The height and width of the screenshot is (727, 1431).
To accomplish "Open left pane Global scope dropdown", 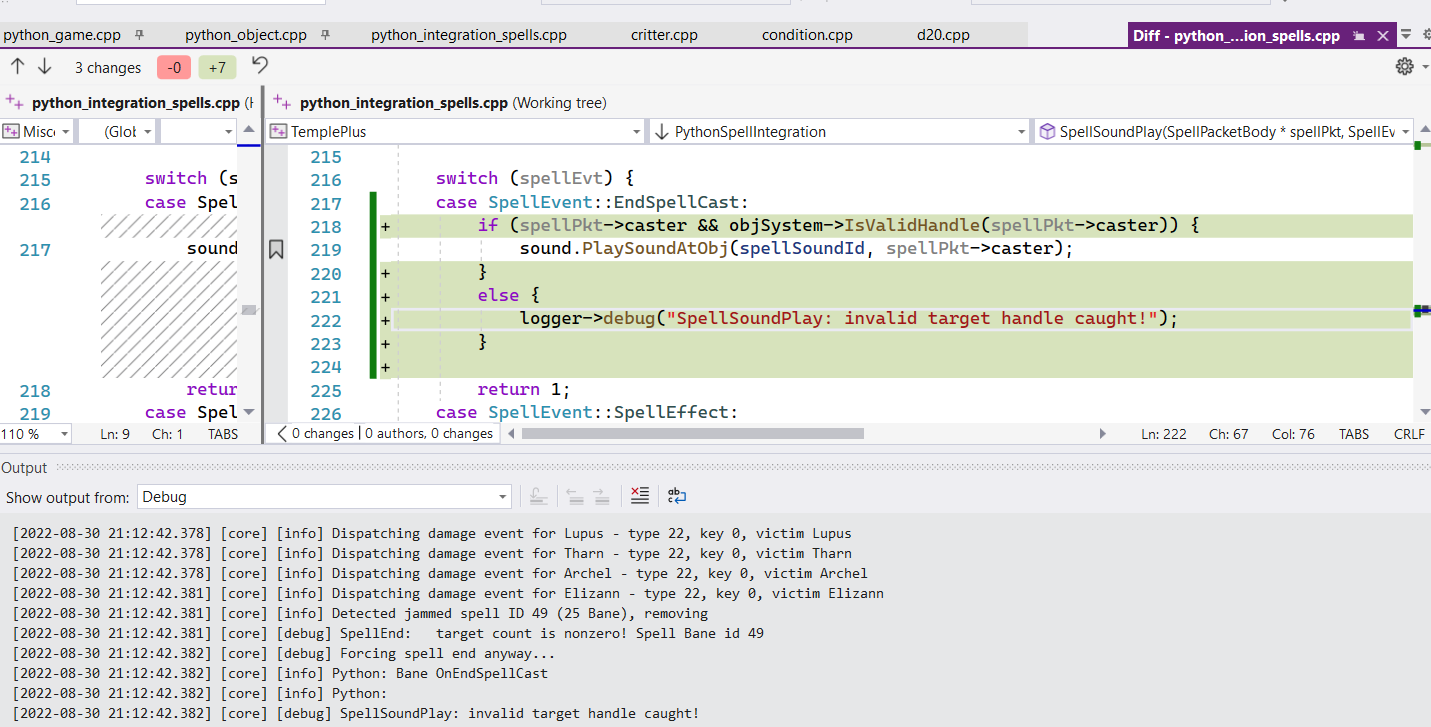I will (117, 131).
